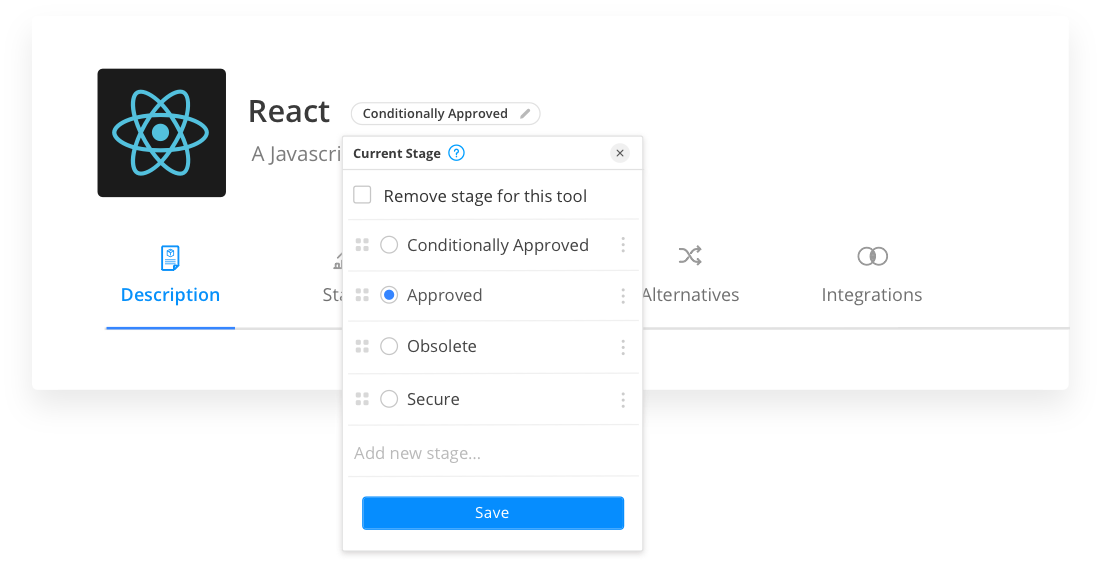Screen dimensions: 1102x566
Task: Choose the Obsolete stage radio button
Action: pos(390,346)
